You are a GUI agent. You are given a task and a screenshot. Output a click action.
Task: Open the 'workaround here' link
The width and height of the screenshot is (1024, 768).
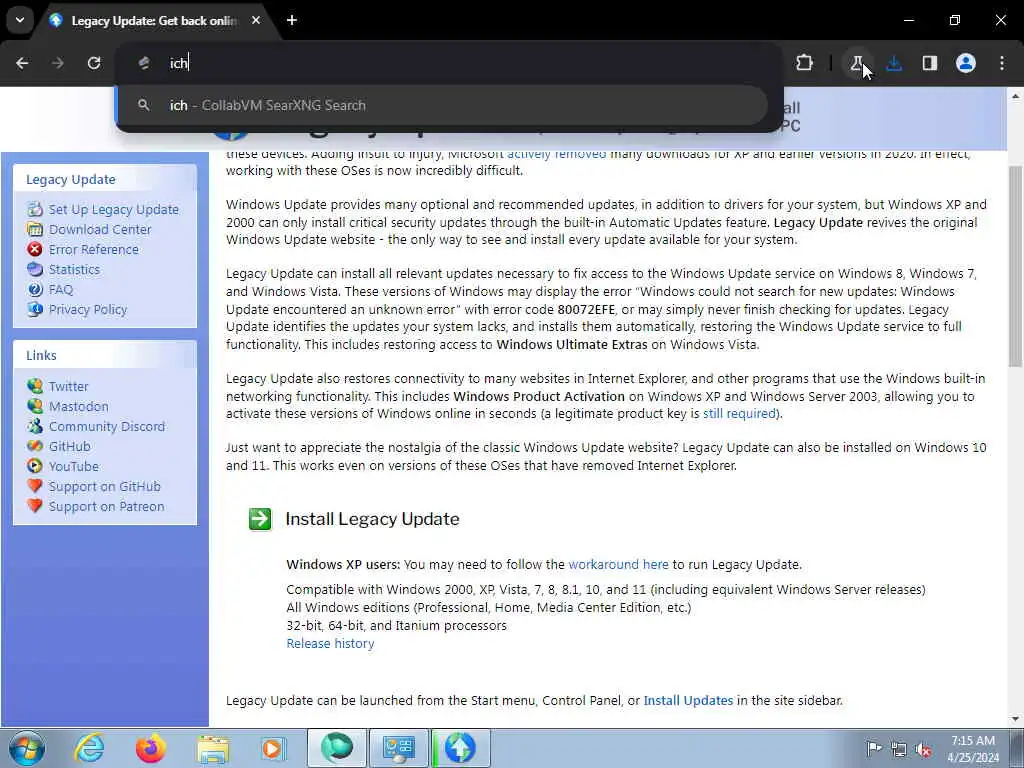pos(618,564)
